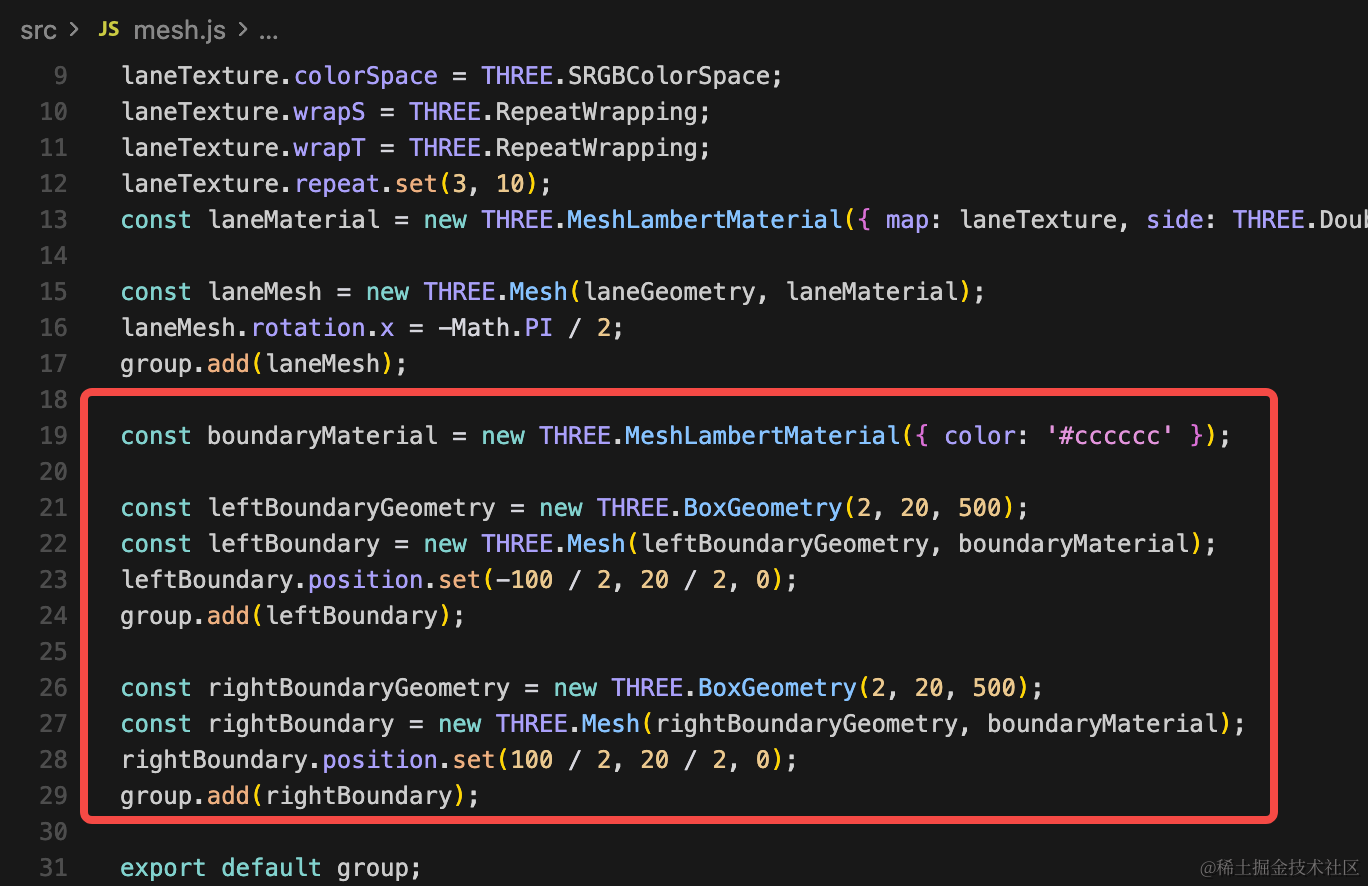The height and width of the screenshot is (886, 1368).
Task: Click 'position' on line 28
Action: click(x=380, y=760)
